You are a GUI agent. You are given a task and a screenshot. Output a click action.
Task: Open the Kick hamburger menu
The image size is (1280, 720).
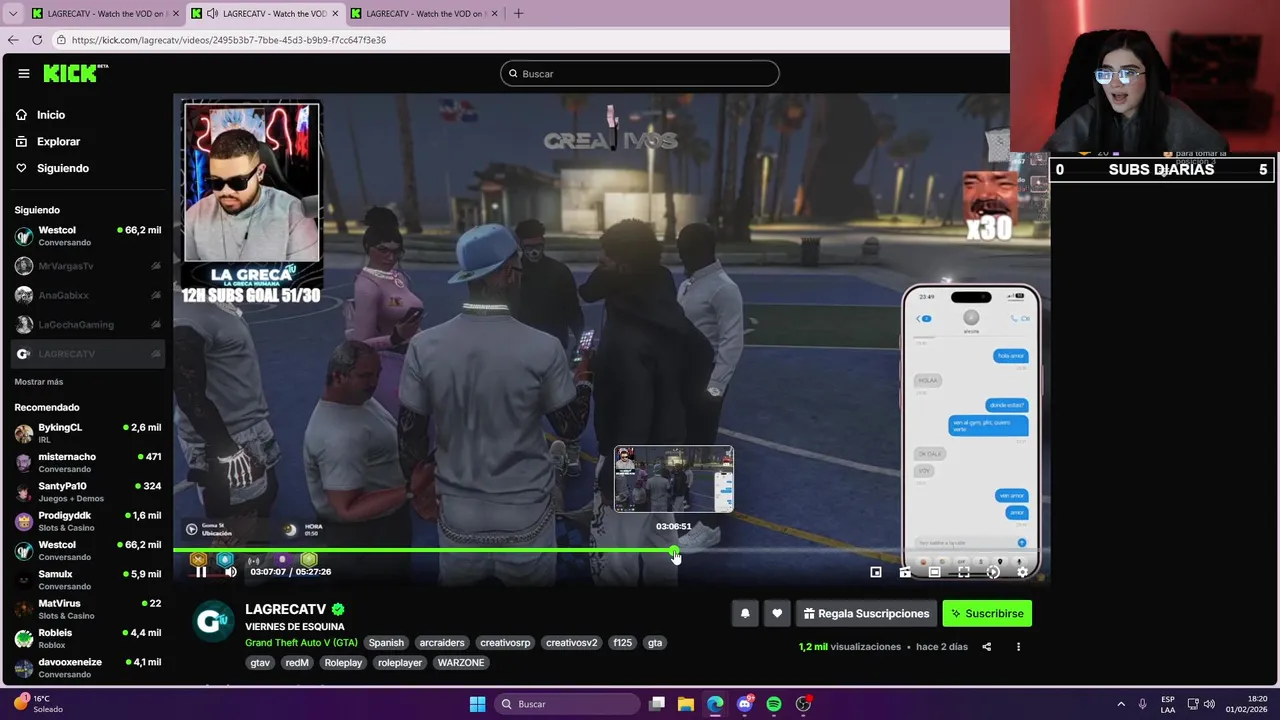pos(23,73)
